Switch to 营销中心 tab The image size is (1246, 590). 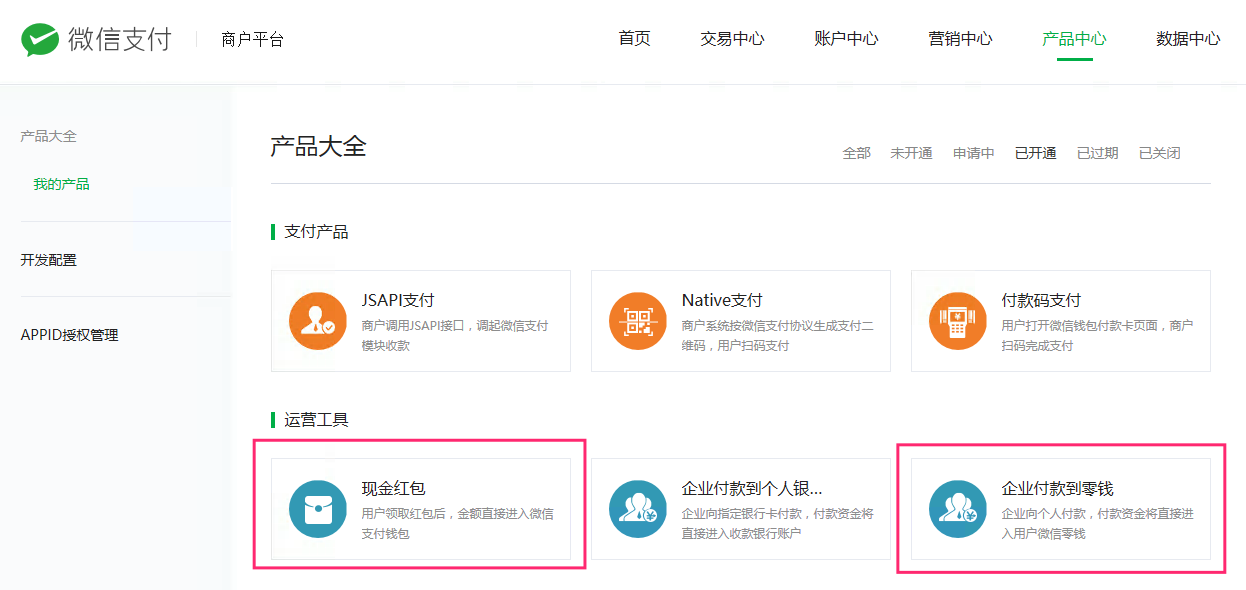[x=960, y=39]
